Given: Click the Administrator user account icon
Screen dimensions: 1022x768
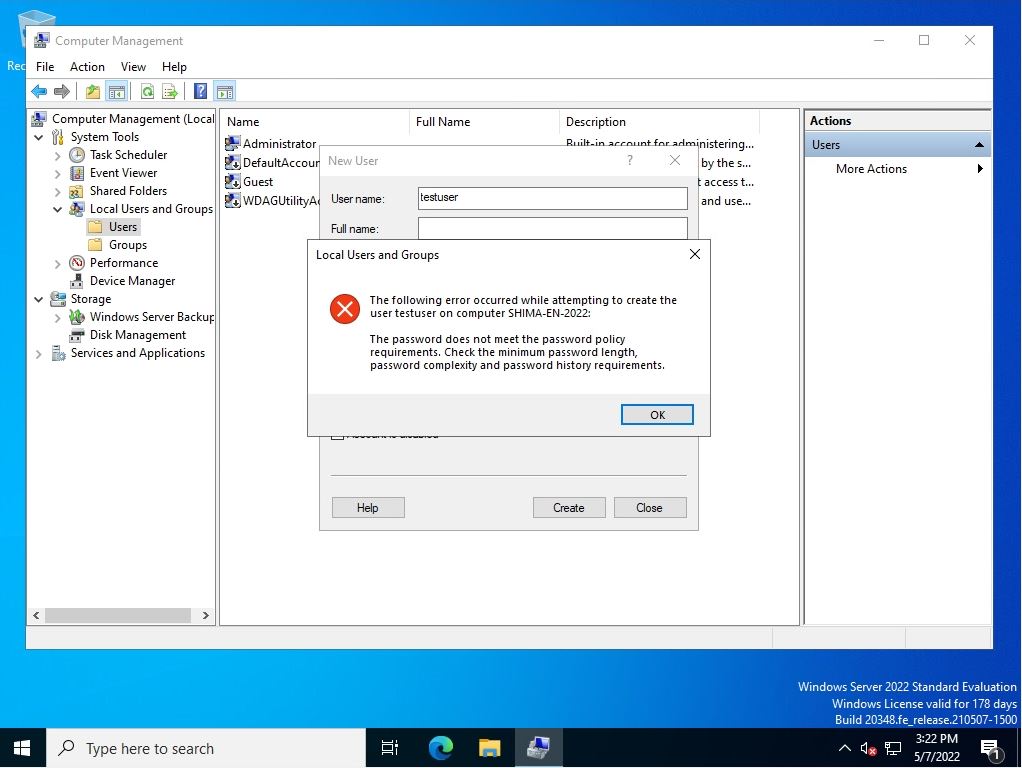Looking at the screenshot, I should point(233,143).
